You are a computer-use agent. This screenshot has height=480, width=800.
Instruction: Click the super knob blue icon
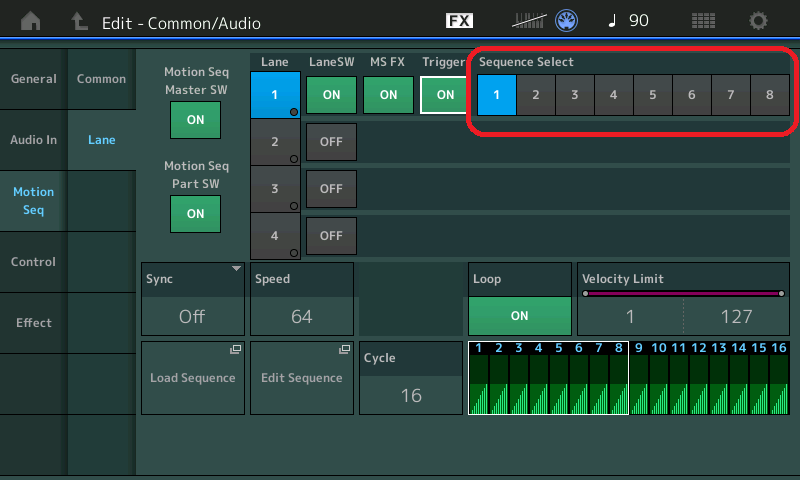(568, 21)
